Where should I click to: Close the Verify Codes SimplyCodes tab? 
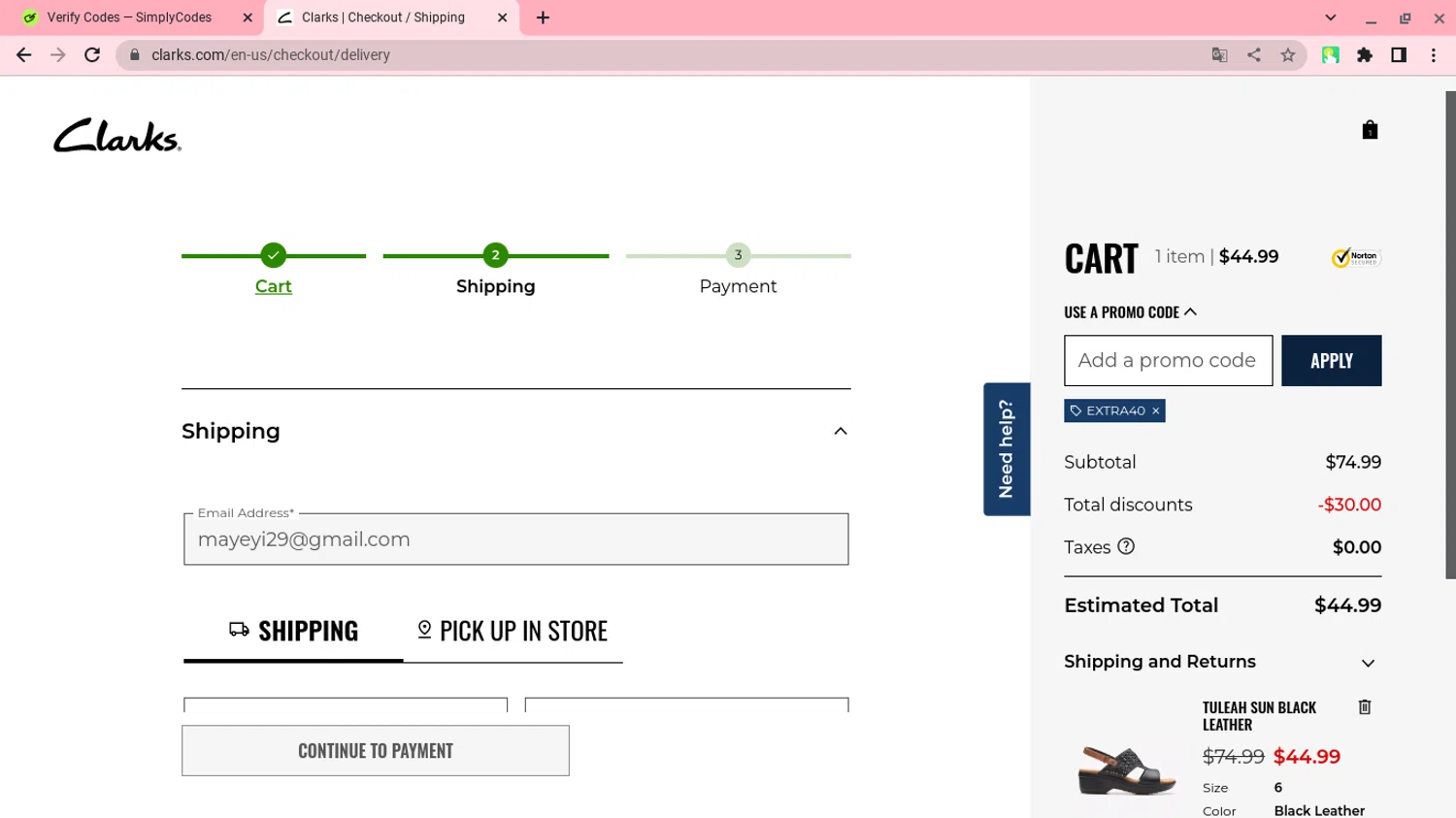click(x=248, y=17)
